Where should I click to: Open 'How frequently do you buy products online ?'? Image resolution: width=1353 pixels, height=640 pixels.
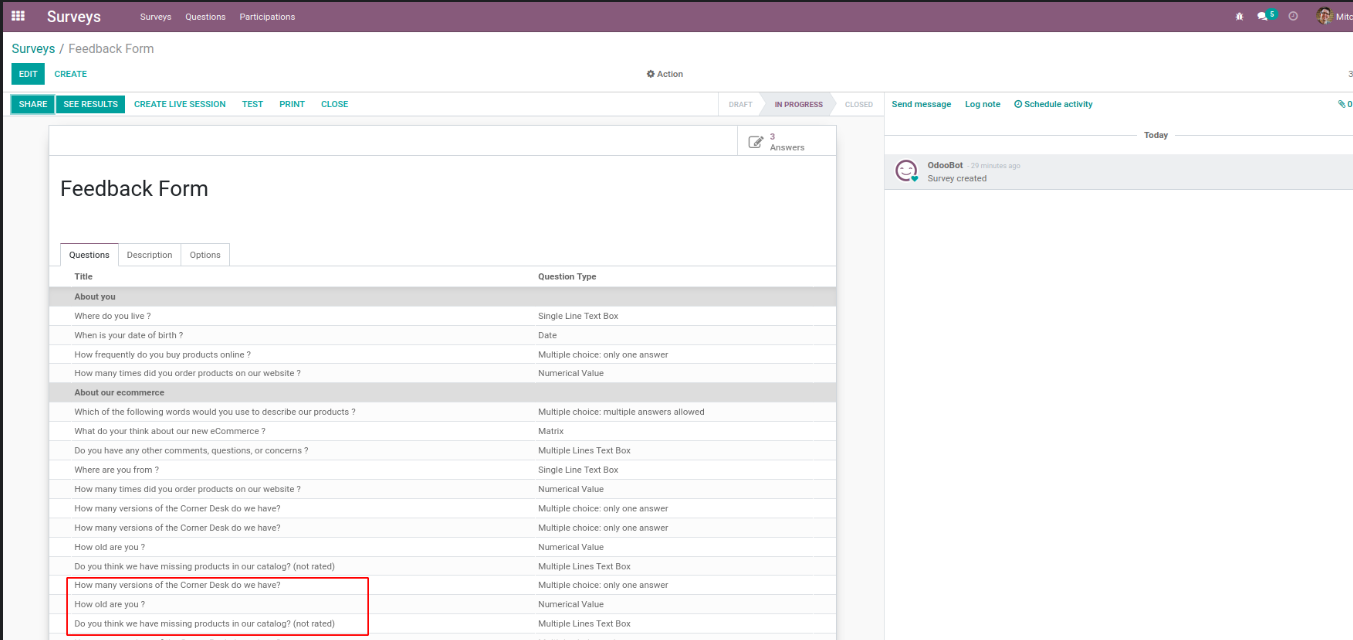(442, 354)
